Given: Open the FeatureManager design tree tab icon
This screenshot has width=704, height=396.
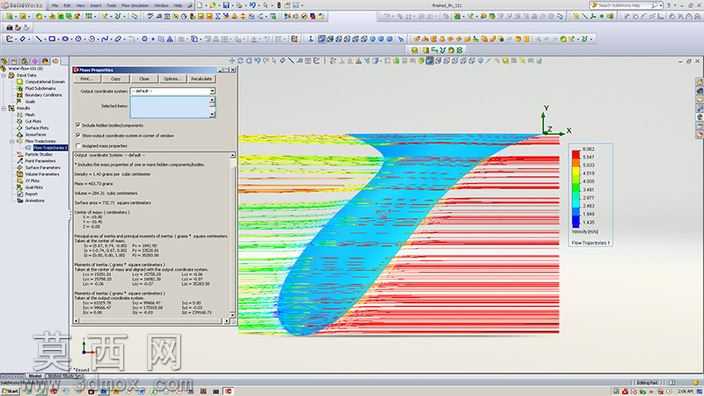Looking at the screenshot, I should coord(4,61).
